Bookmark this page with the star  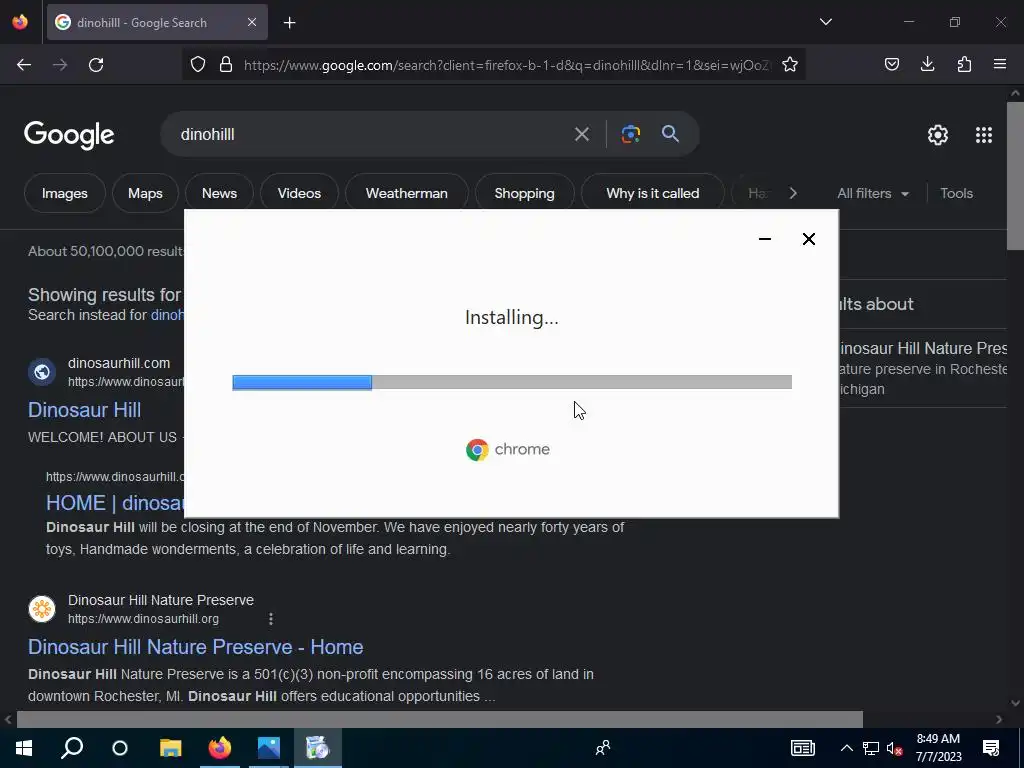pos(790,64)
